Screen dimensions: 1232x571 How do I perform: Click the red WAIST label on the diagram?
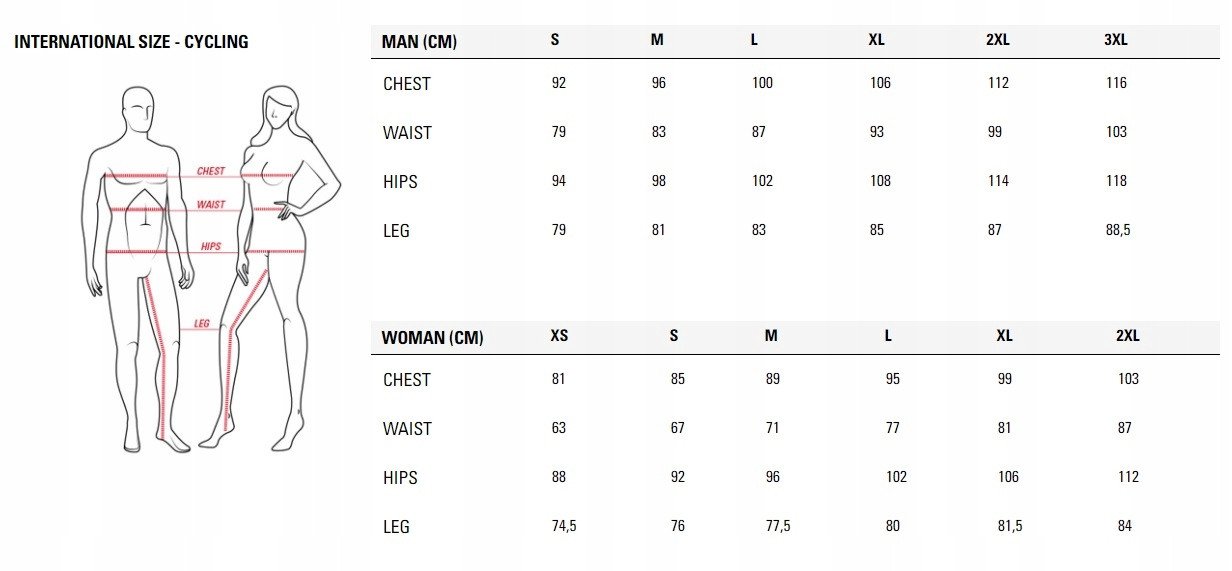211,204
